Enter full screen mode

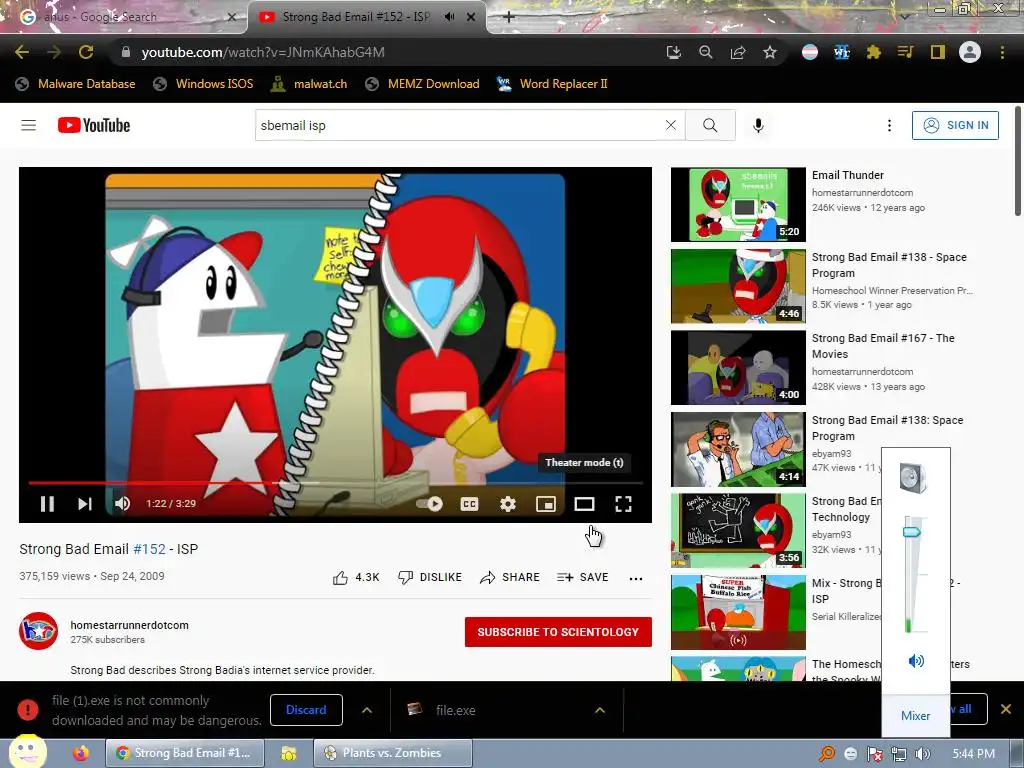[x=623, y=504]
